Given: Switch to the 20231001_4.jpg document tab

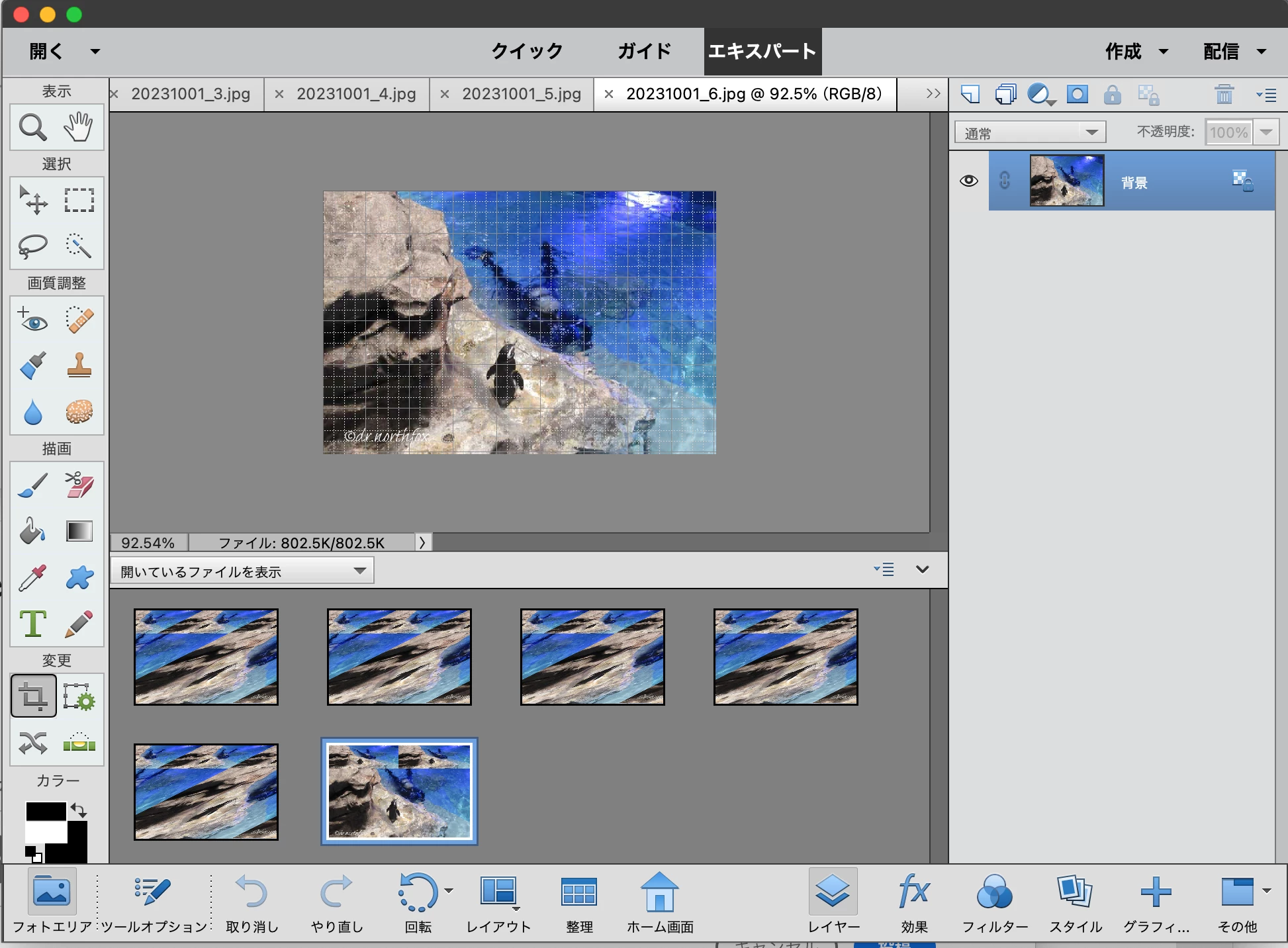Looking at the screenshot, I should 355,94.
